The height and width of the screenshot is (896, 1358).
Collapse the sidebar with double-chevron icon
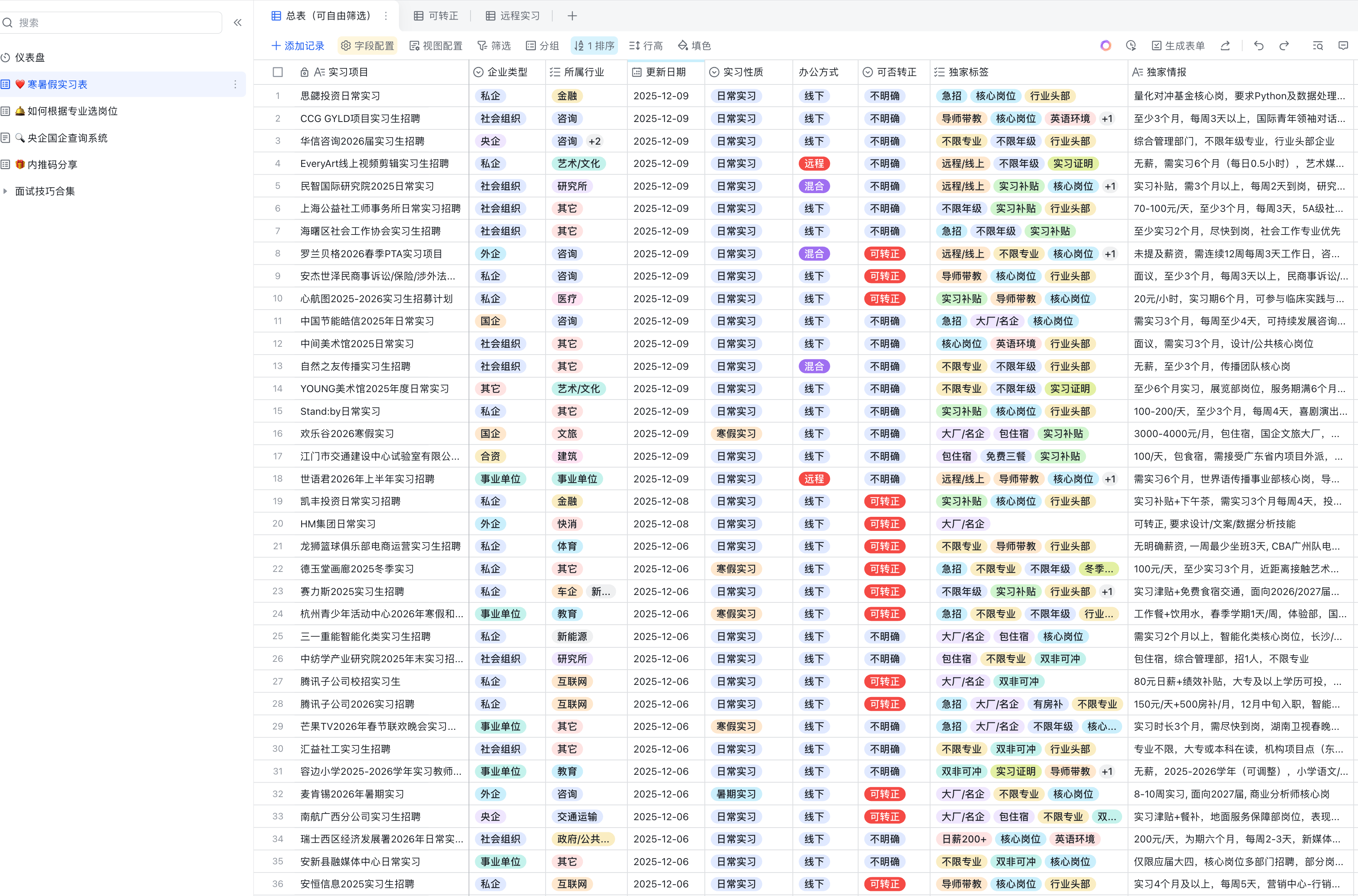(x=238, y=23)
